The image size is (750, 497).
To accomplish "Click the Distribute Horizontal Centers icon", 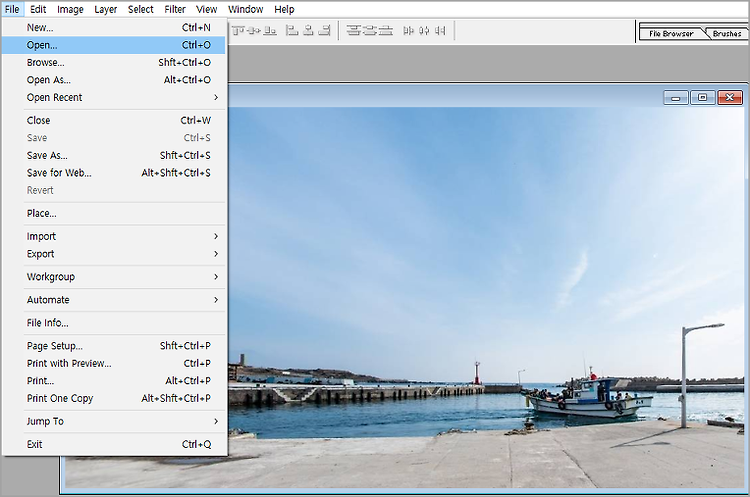I will point(424,31).
